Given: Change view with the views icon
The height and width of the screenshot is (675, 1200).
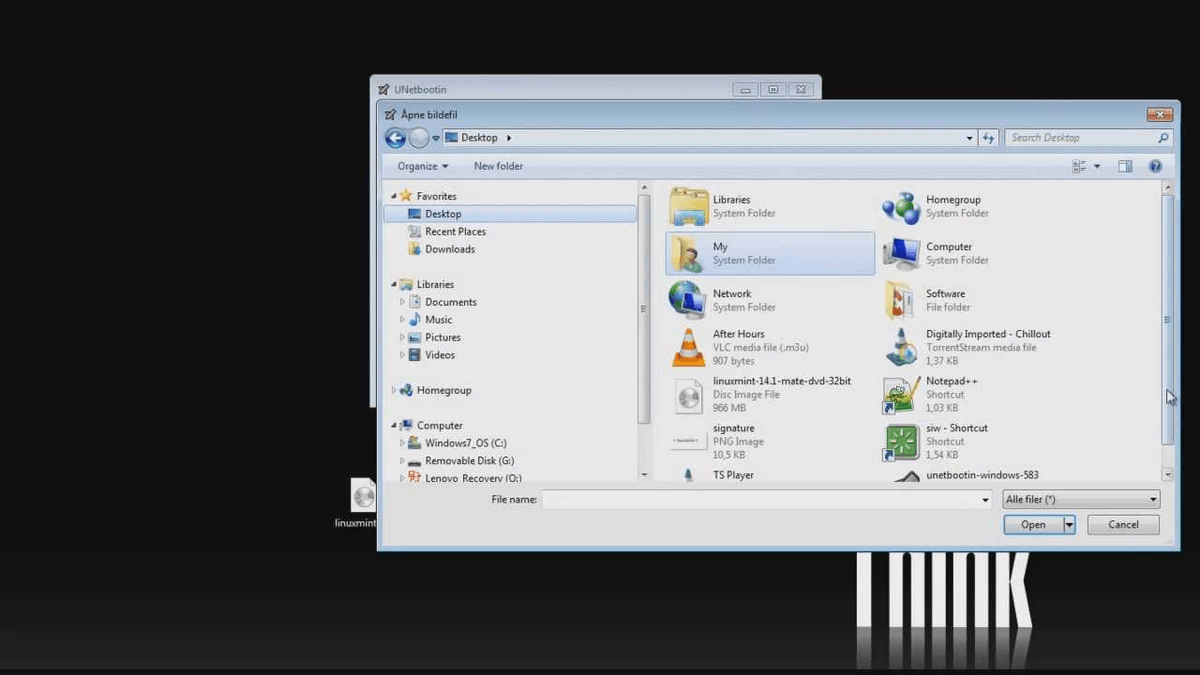Looking at the screenshot, I should click(1079, 166).
